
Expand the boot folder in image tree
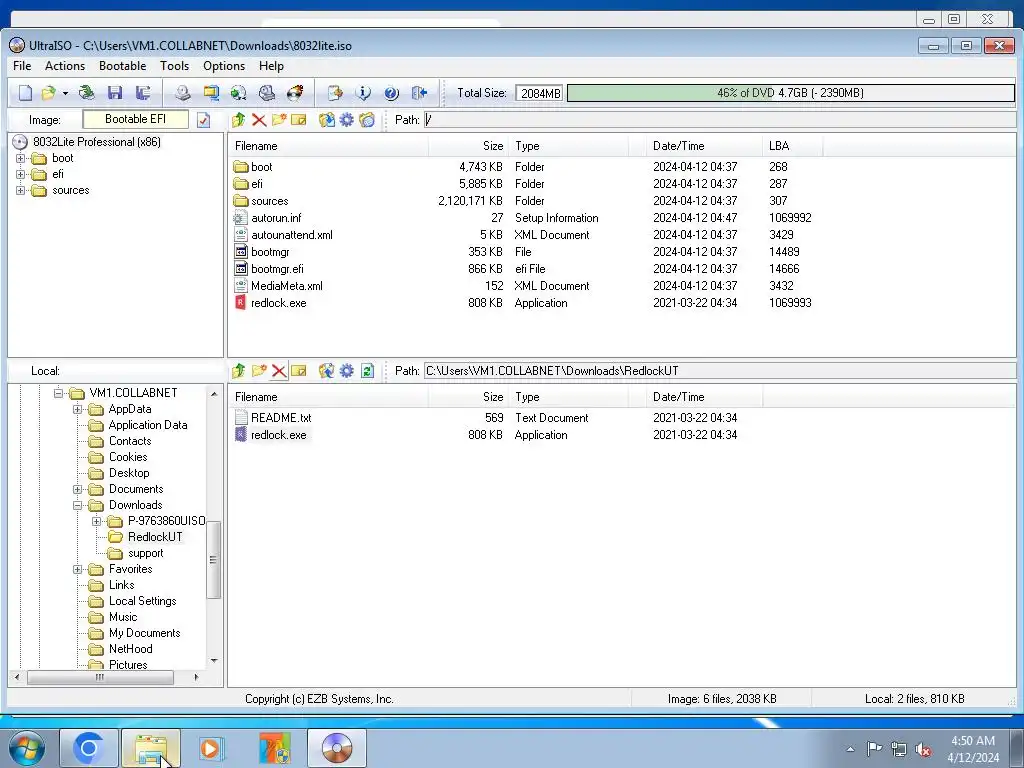(20, 158)
